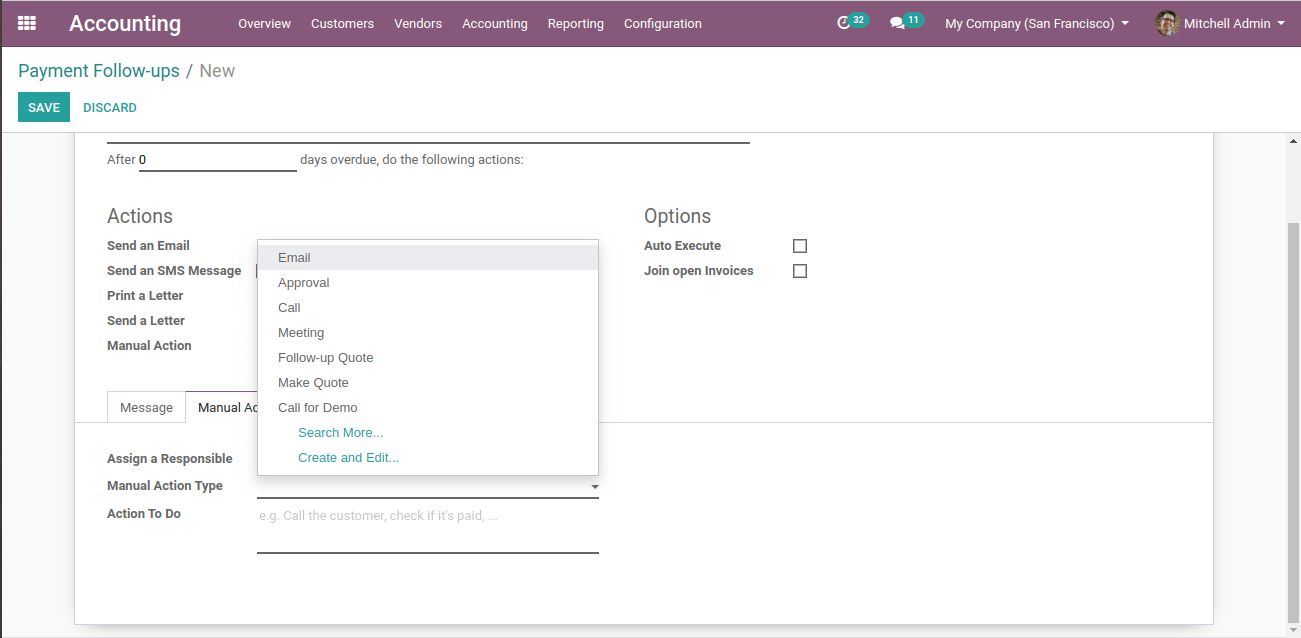1301x638 pixels.
Task: Click the Send an SMS Message label
Action: (x=174, y=271)
